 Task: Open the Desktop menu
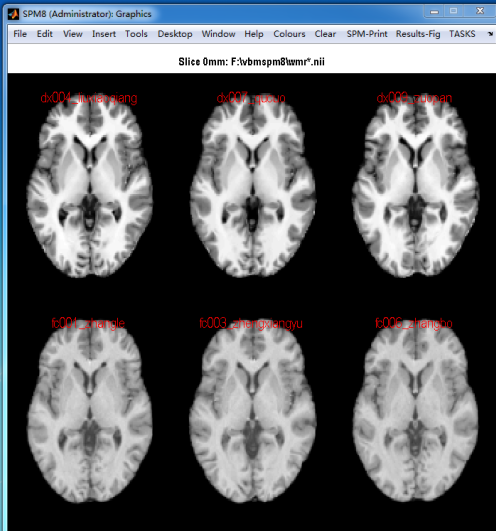175,34
